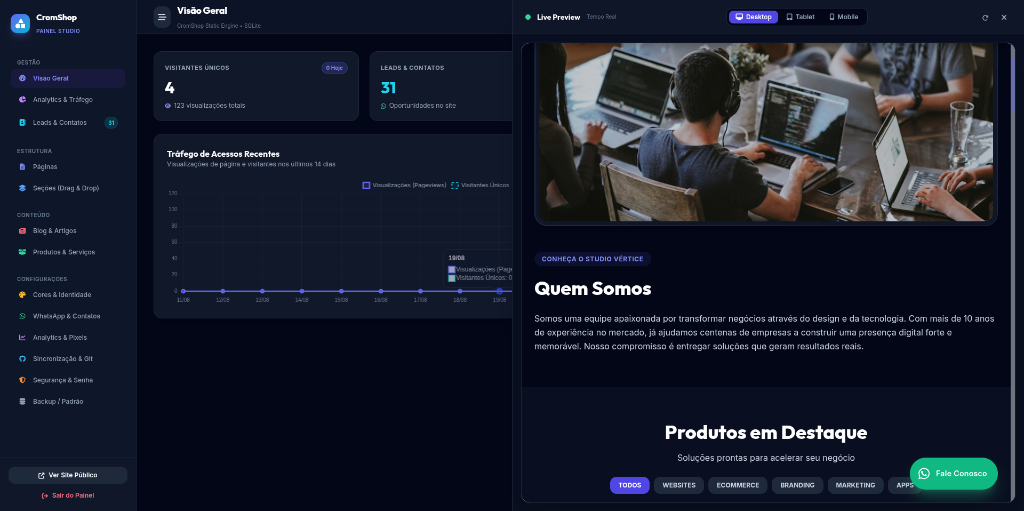1024x511 pixels.
Task: Select the BRANDING product filter
Action: 797,486
